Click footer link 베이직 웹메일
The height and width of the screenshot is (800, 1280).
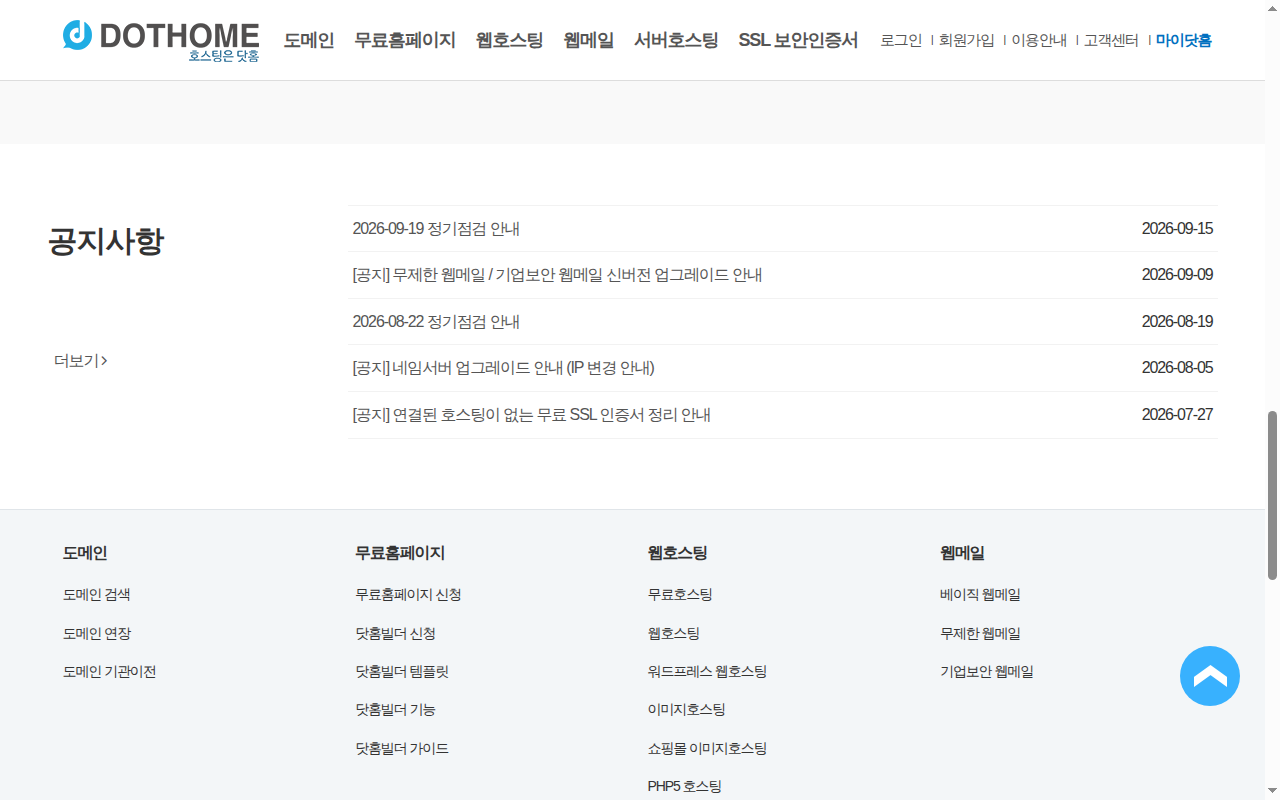[980, 595]
